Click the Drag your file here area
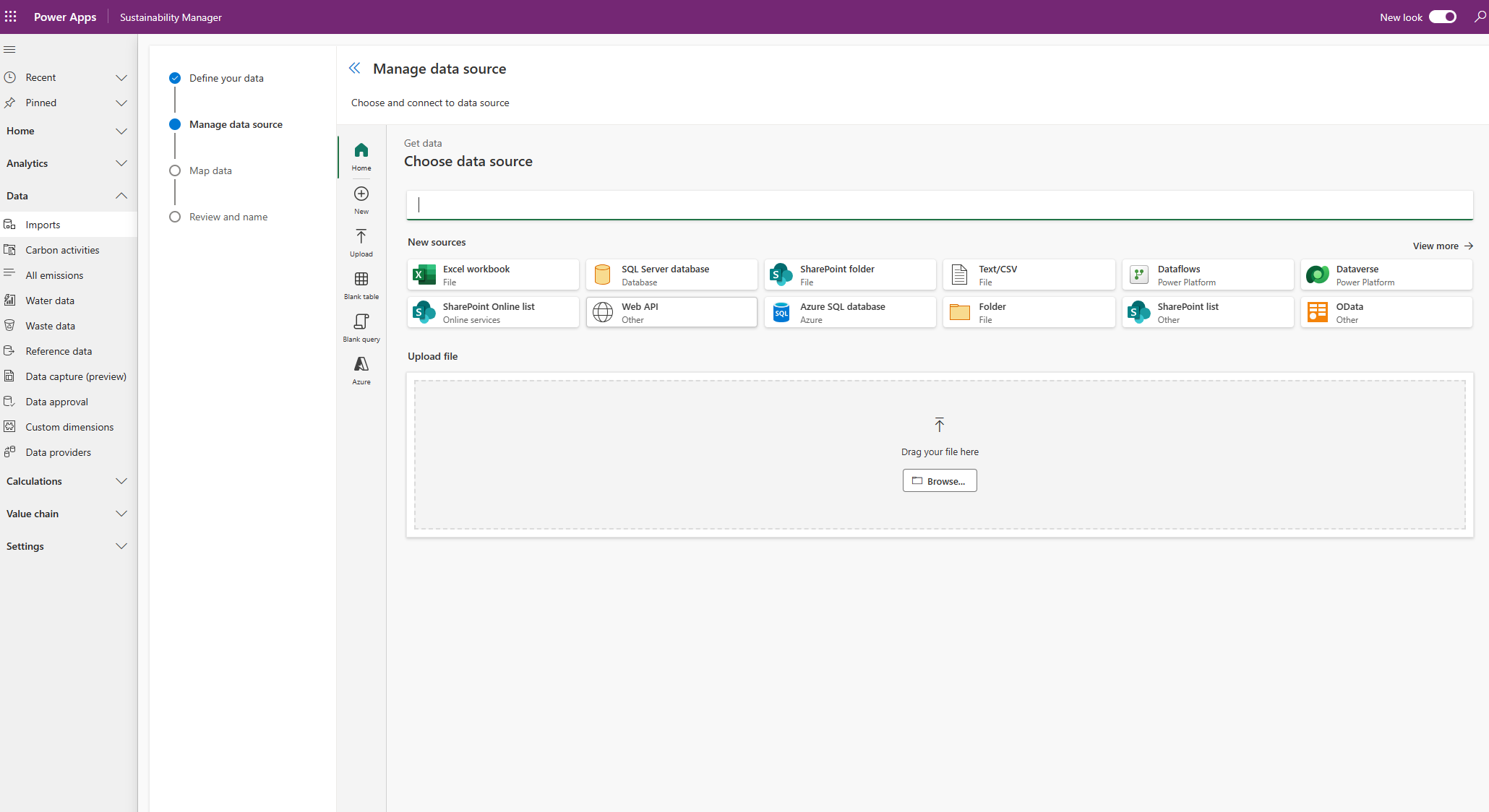Image resolution: width=1489 pixels, height=812 pixels. (x=940, y=455)
